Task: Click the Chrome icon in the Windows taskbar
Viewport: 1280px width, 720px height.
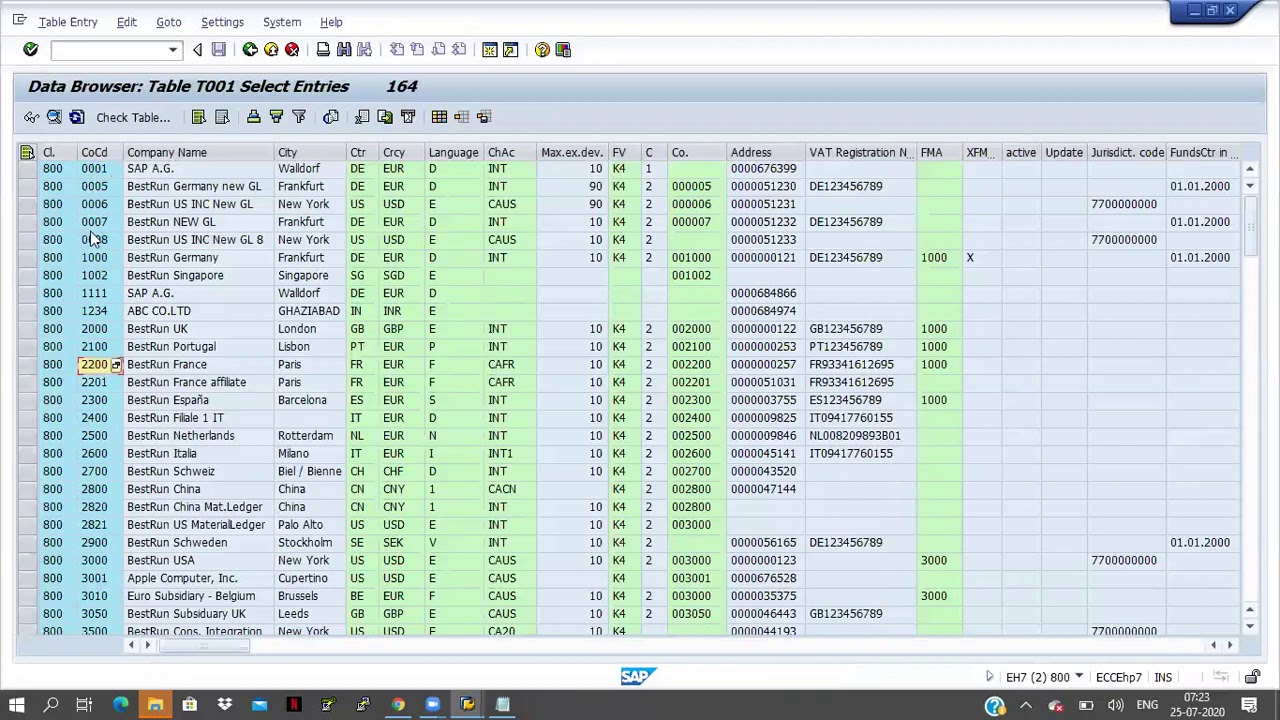Action: pyautogui.click(x=398, y=706)
